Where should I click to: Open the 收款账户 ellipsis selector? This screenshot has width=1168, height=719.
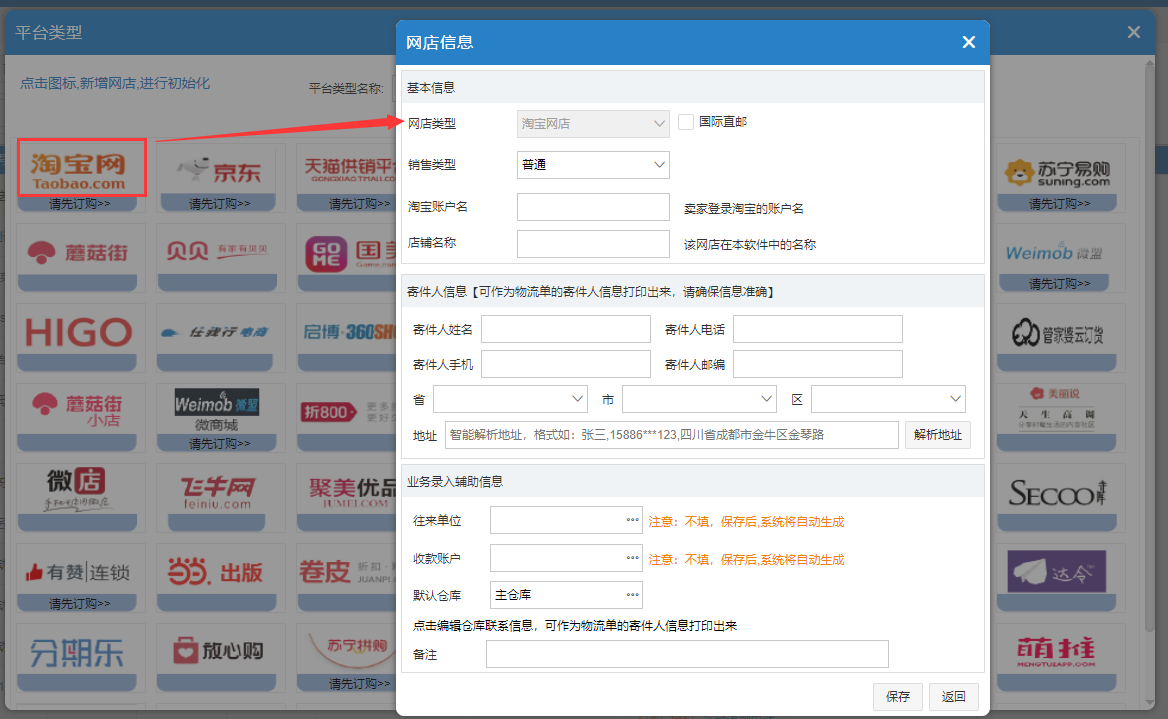tap(632, 557)
